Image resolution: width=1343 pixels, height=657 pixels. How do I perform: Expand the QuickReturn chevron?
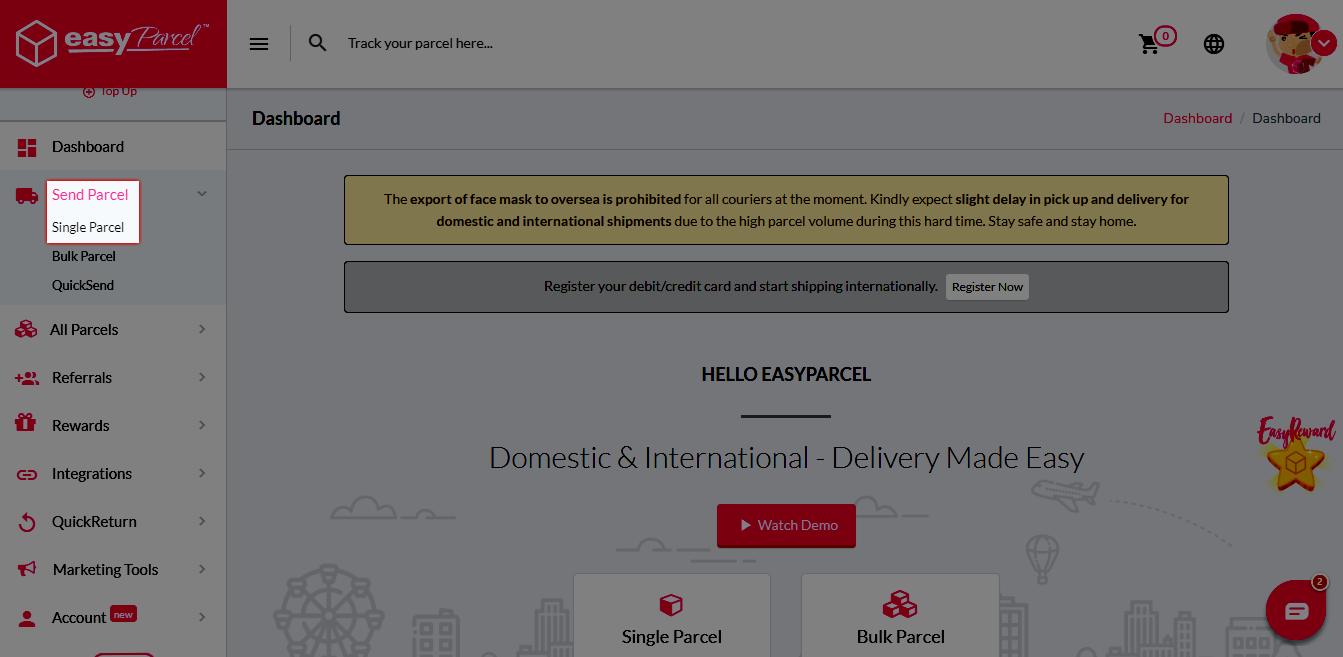coord(202,521)
